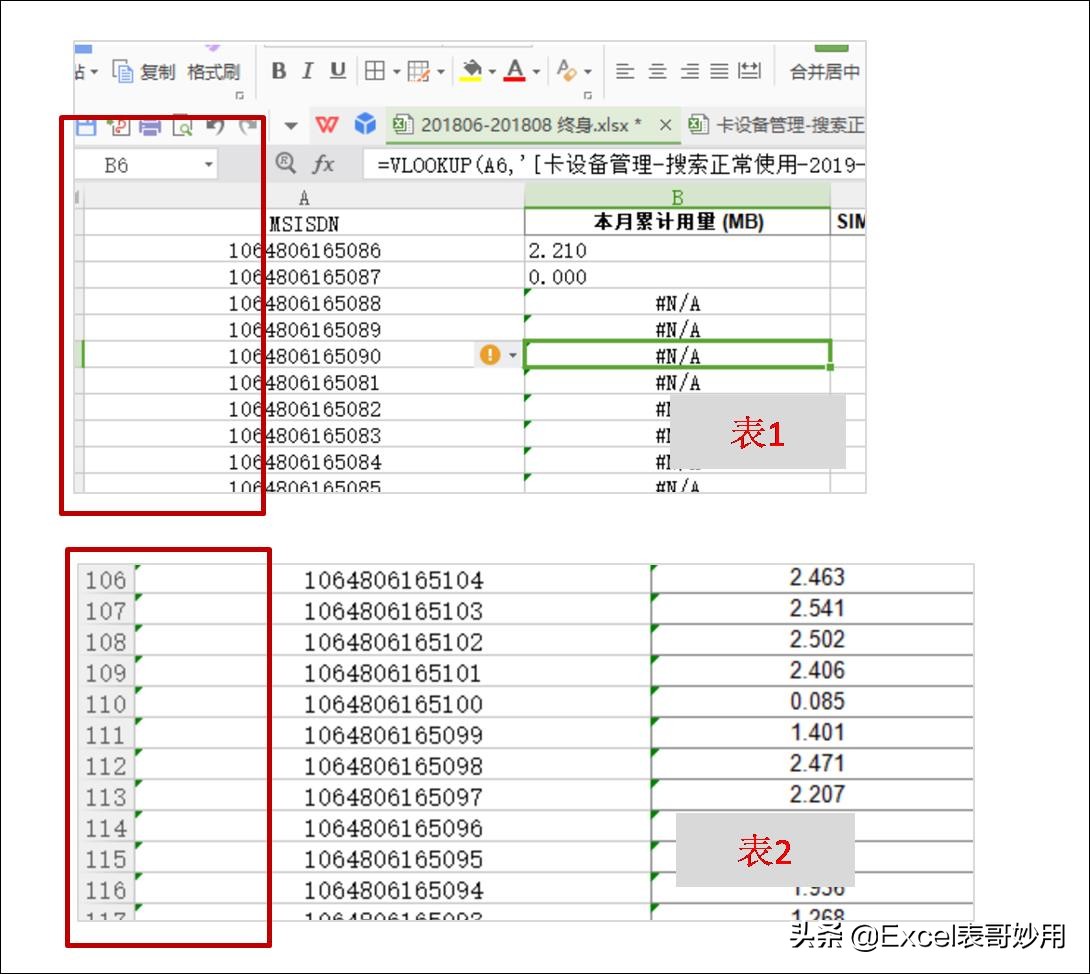This screenshot has height=974, width=1090.
Task: Apply underline formatting
Action: click(x=336, y=71)
